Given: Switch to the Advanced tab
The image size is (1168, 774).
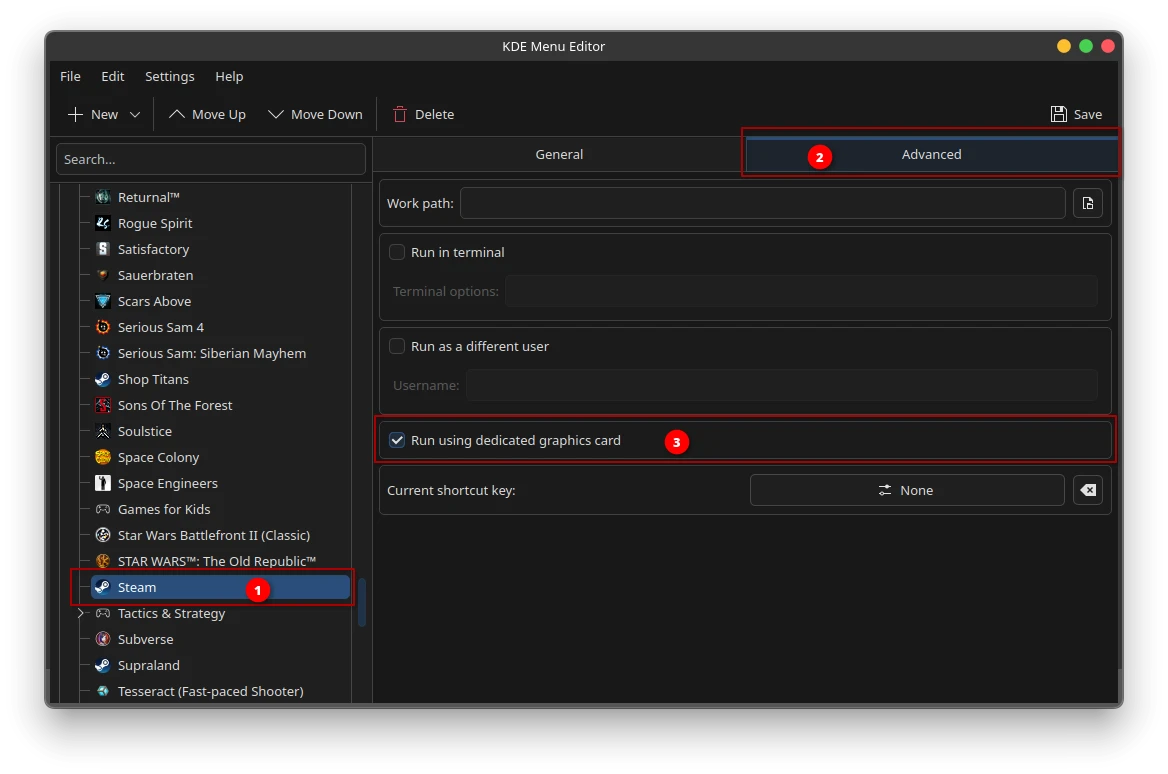Looking at the screenshot, I should (x=931, y=155).
